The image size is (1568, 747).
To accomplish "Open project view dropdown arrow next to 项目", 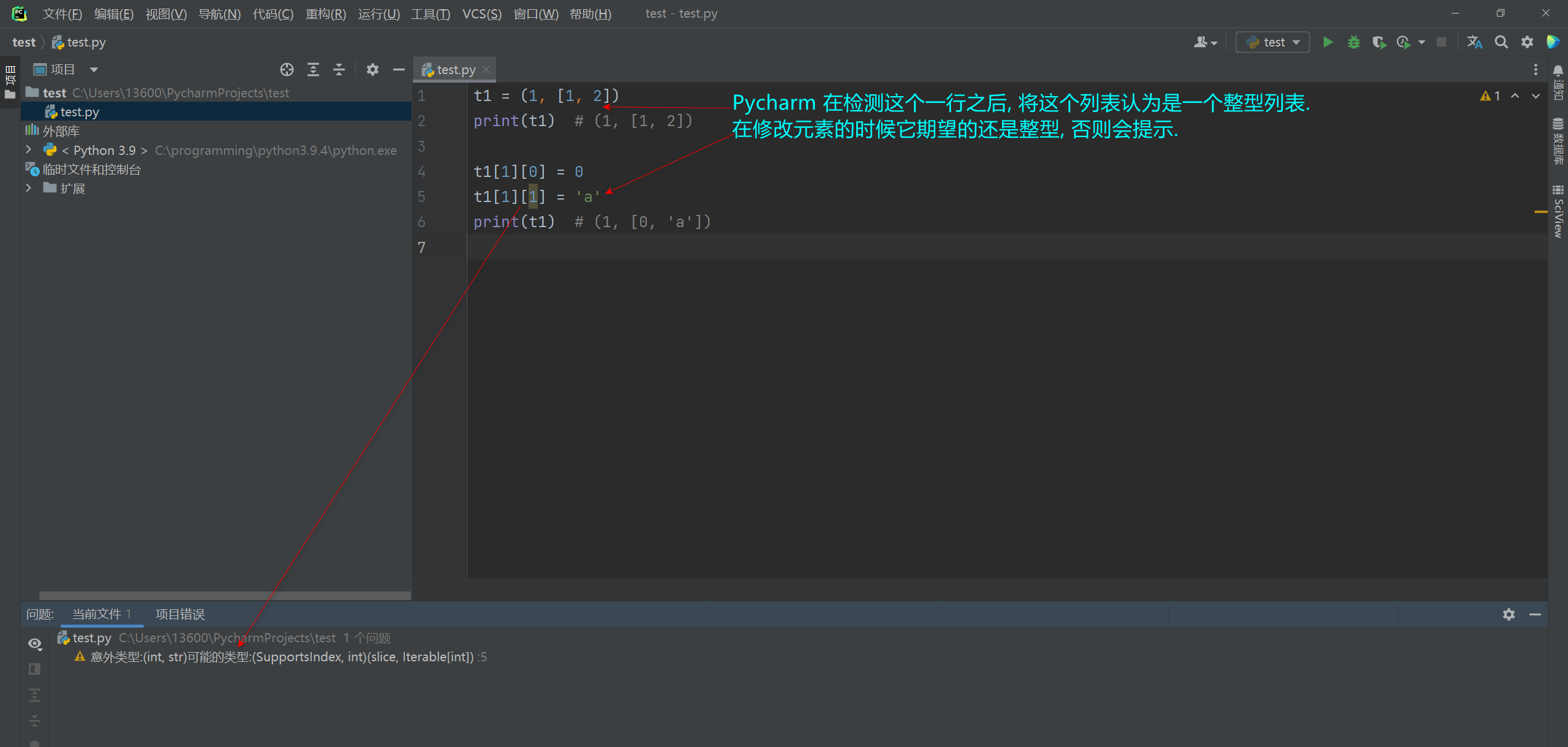I will pos(94,70).
